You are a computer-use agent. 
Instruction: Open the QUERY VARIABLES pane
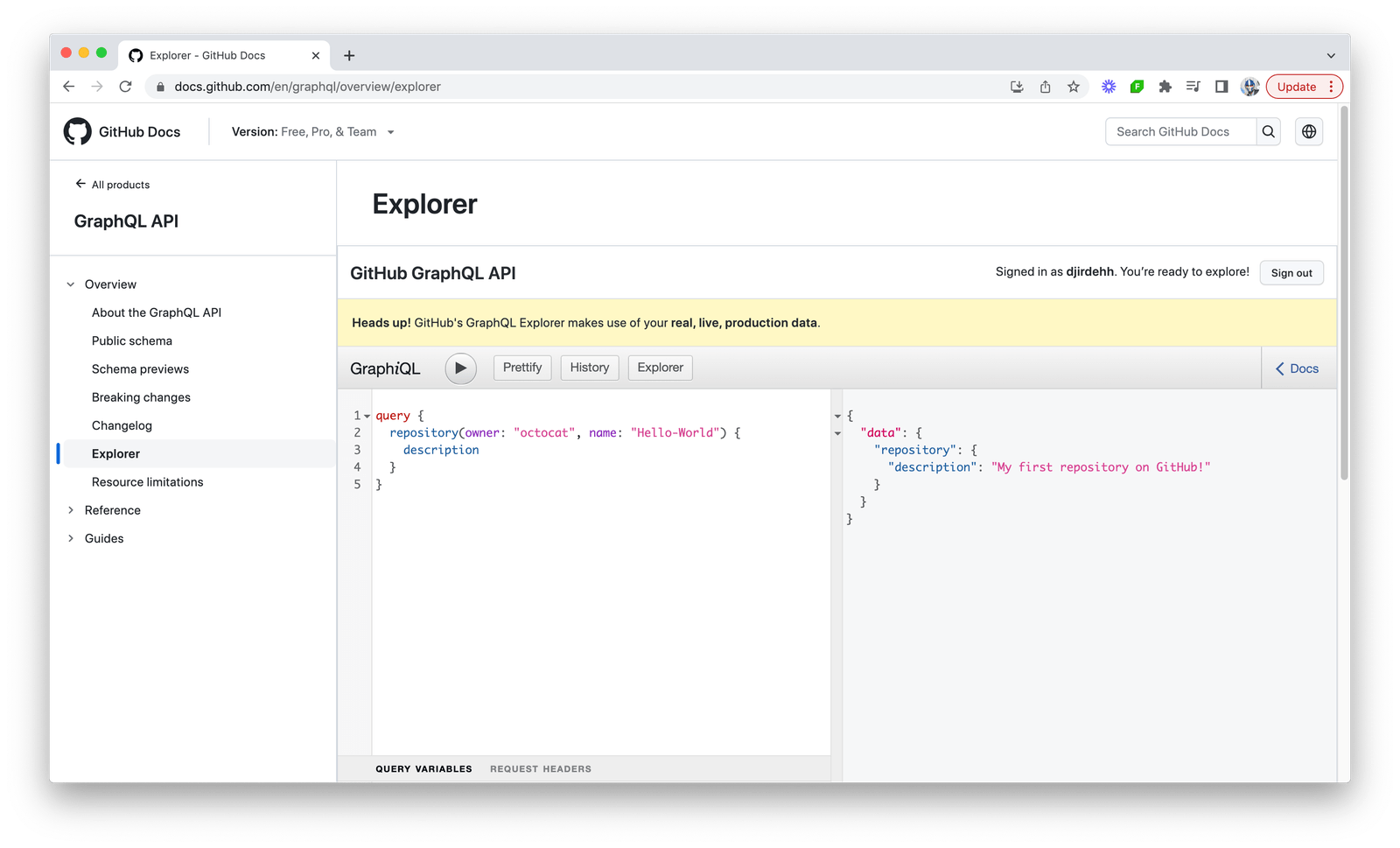tap(423, 769)
